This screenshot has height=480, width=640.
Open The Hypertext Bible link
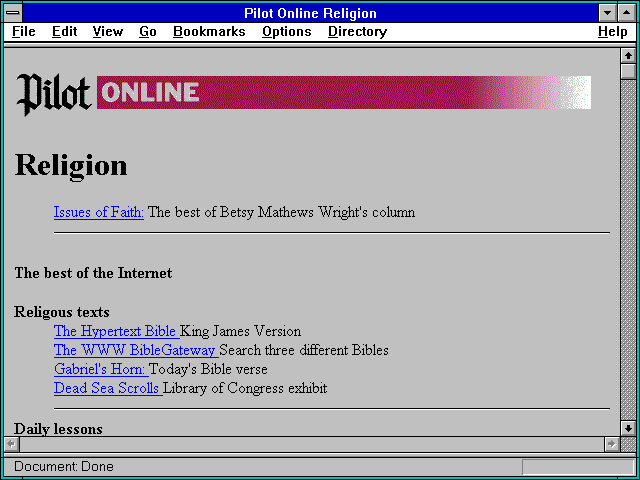tap(117, 331)
